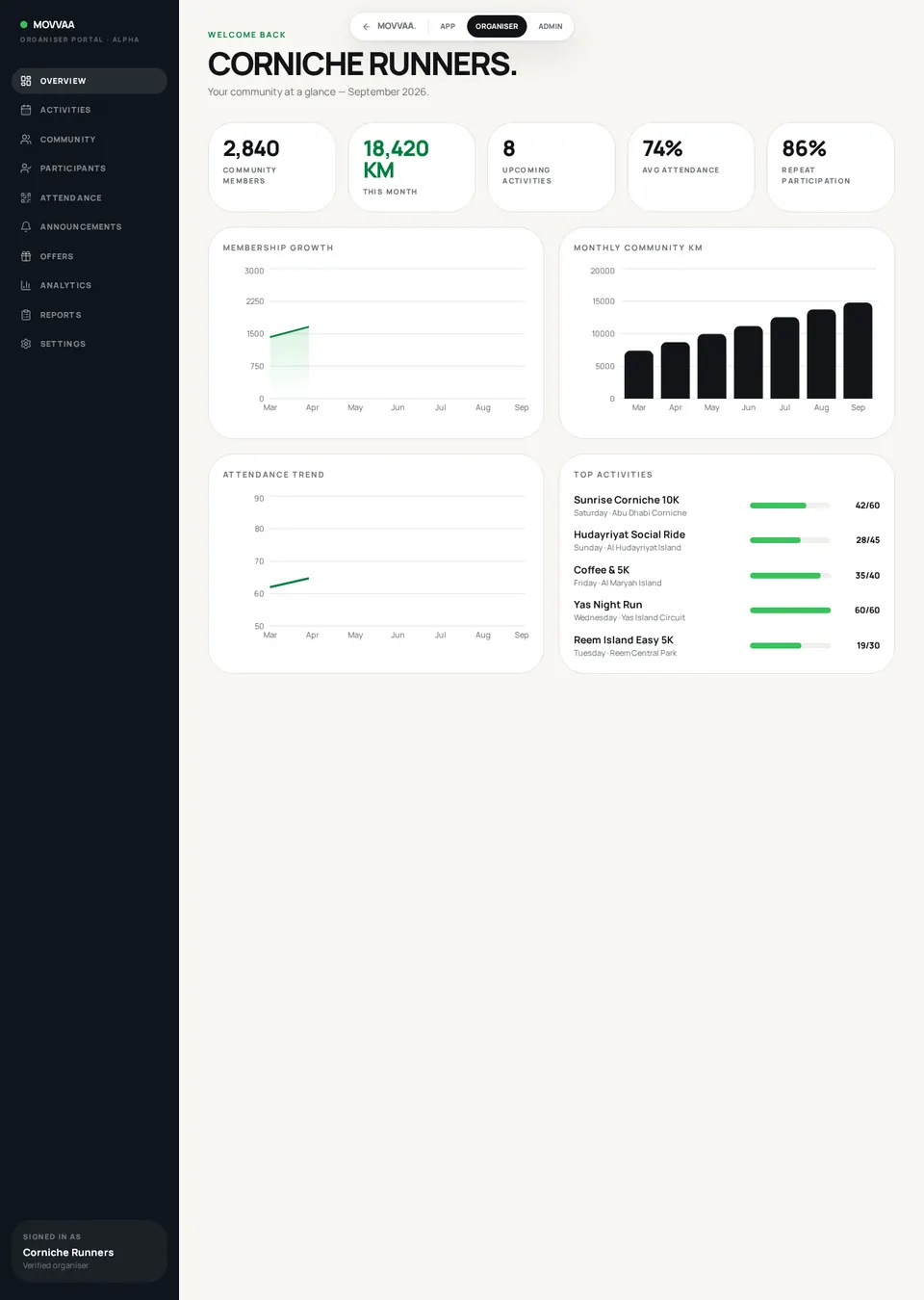
Task: Click the 18,420 KM this month card
Action: [x=412, y=167]
